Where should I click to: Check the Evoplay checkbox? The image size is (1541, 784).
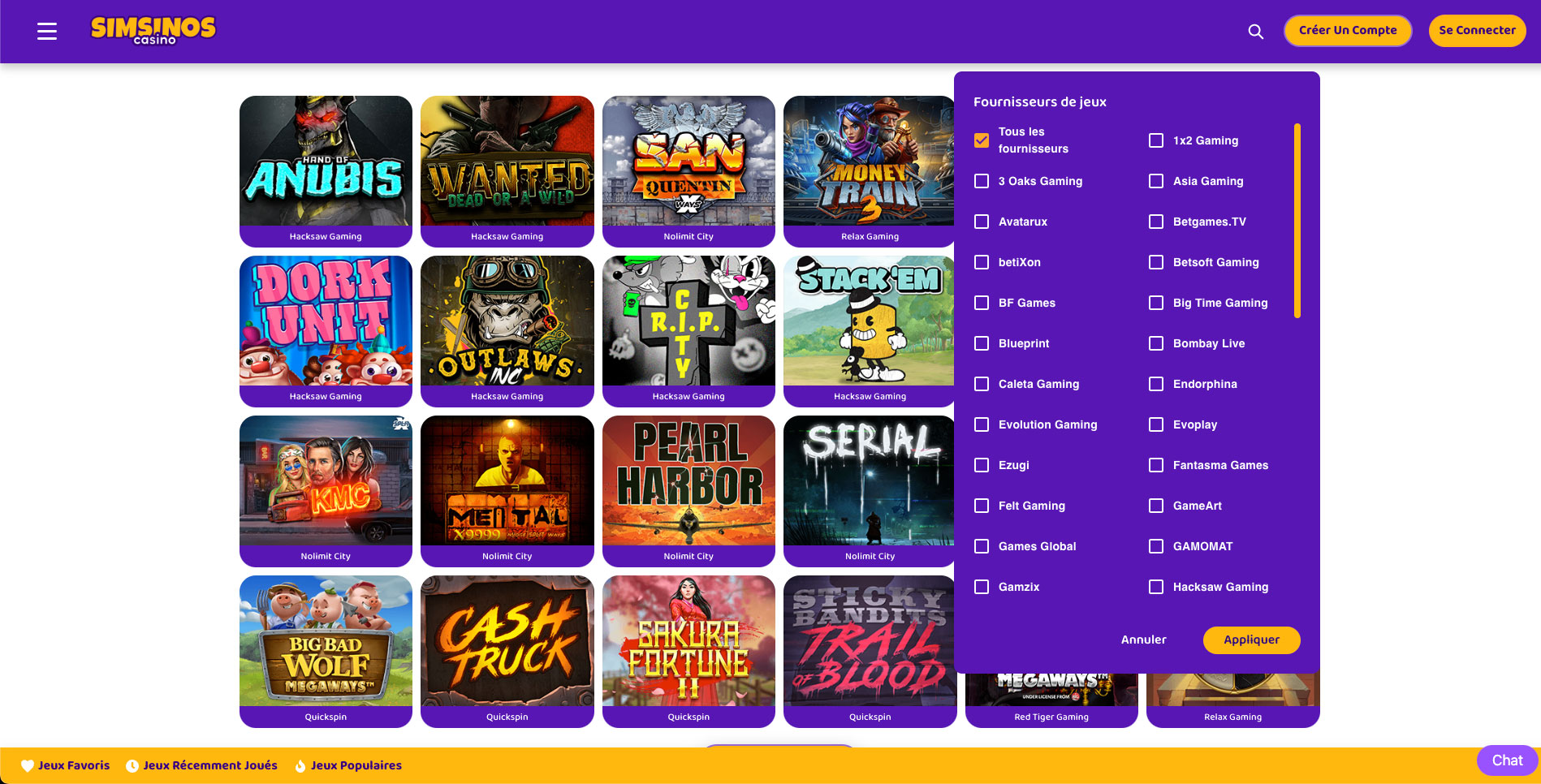(x=1156, y=424)
